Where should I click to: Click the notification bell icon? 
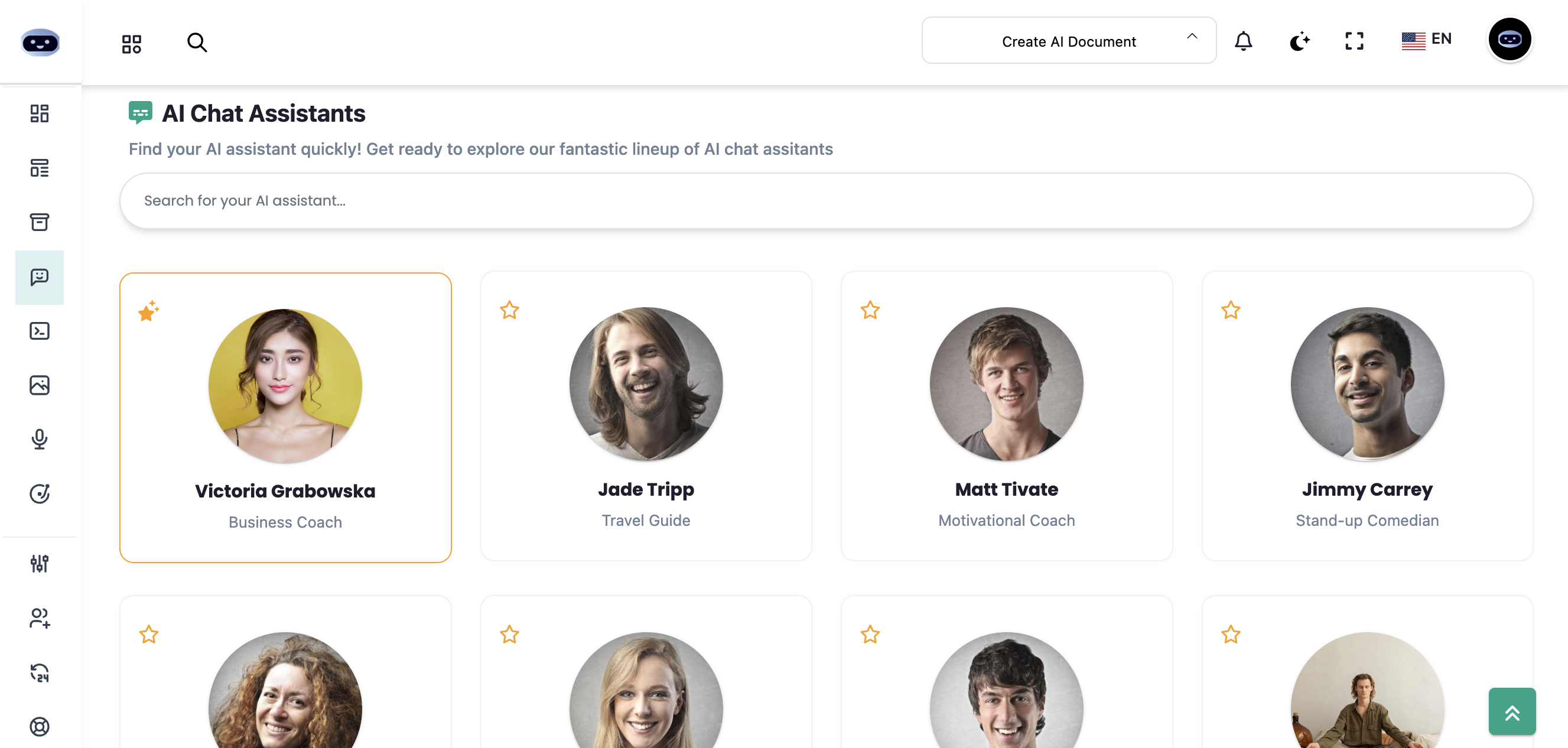click(x=1244, y=41)
